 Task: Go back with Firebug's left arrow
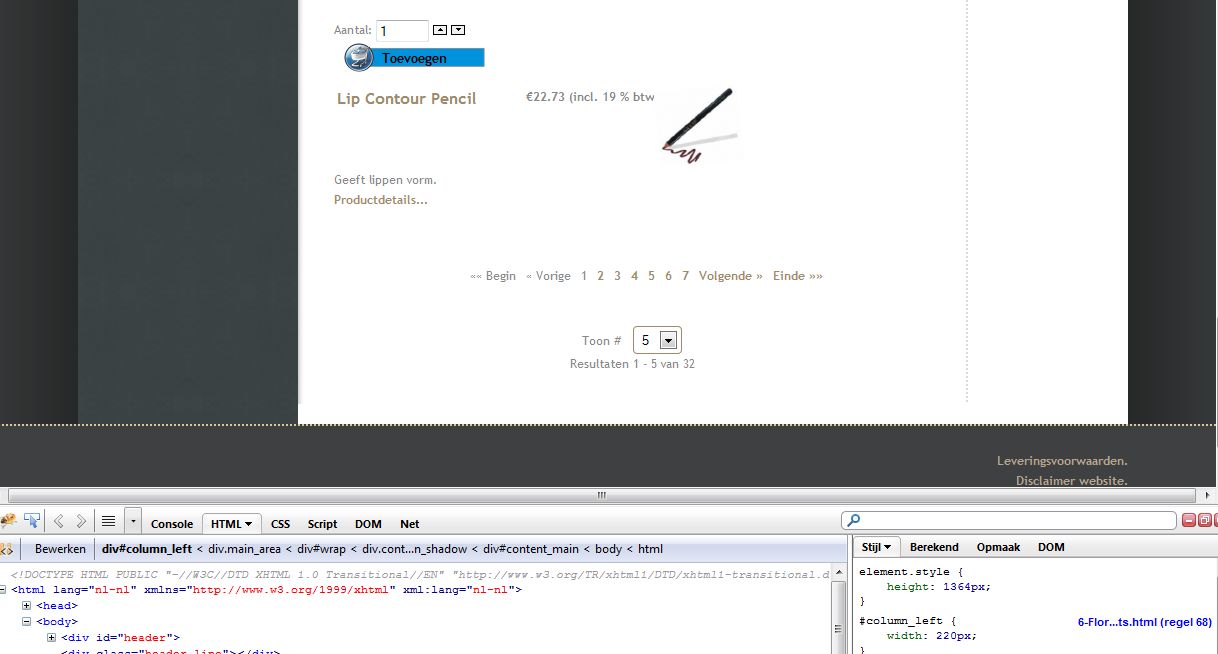click(58, 521)
